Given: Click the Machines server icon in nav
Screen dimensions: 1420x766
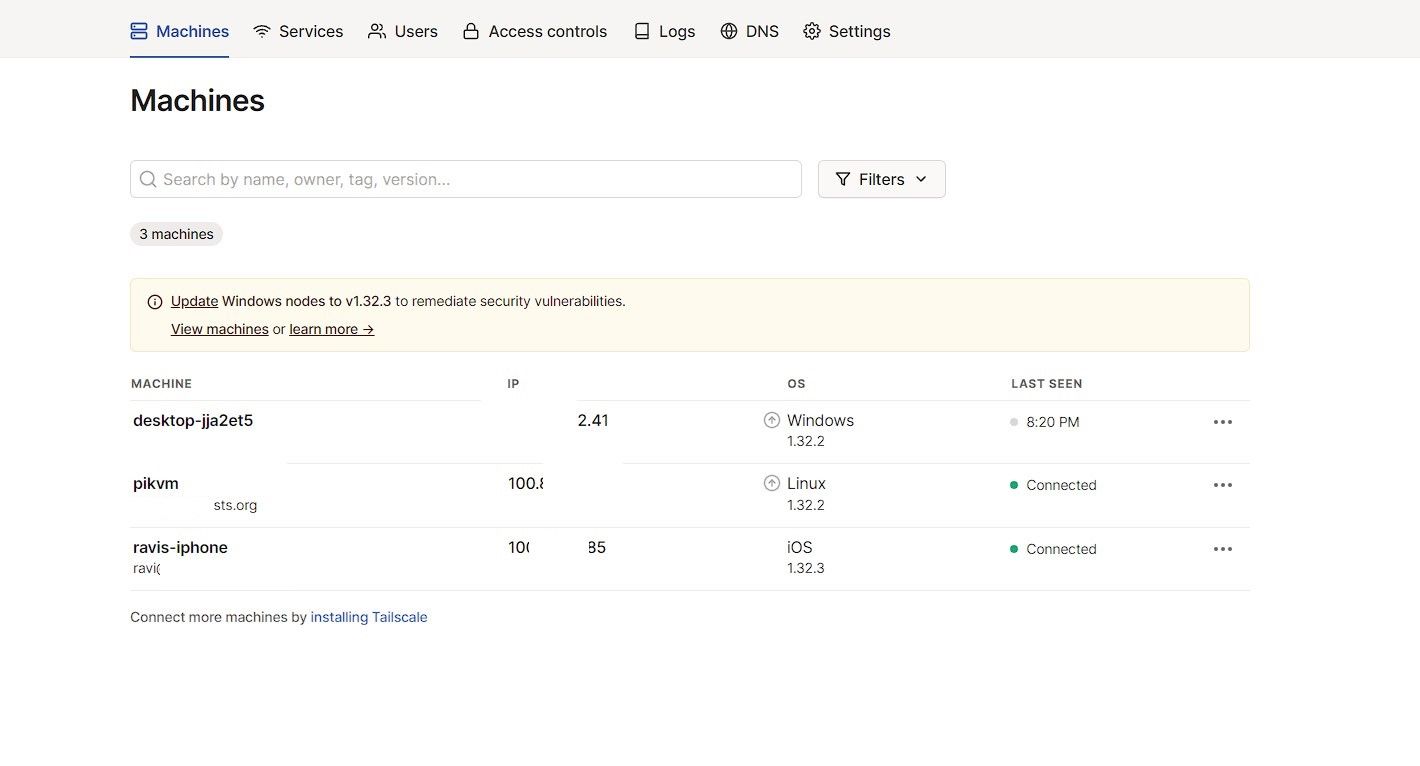Looking at the screenshot, I should pos(139,31).
